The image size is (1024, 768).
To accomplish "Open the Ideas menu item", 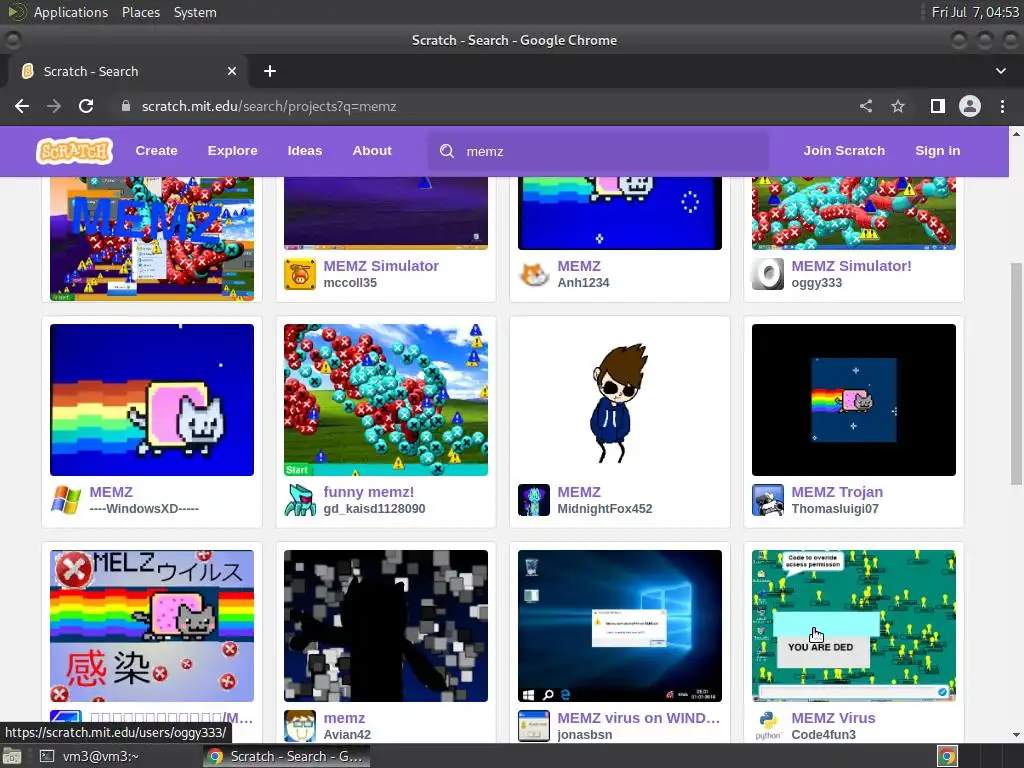I will click(x=305, y=151).
